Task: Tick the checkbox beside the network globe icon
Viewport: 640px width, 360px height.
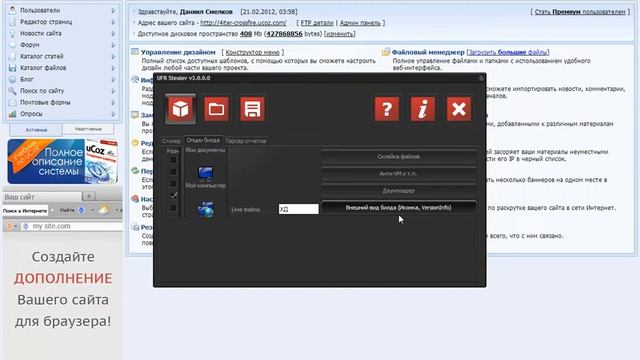Action: (x=173, y=208)
